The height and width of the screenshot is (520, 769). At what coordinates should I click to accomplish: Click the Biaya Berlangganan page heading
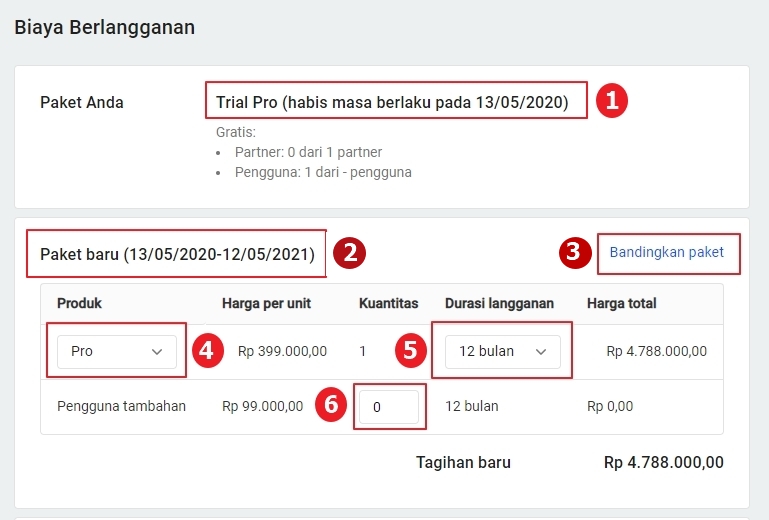pos(104,27)
